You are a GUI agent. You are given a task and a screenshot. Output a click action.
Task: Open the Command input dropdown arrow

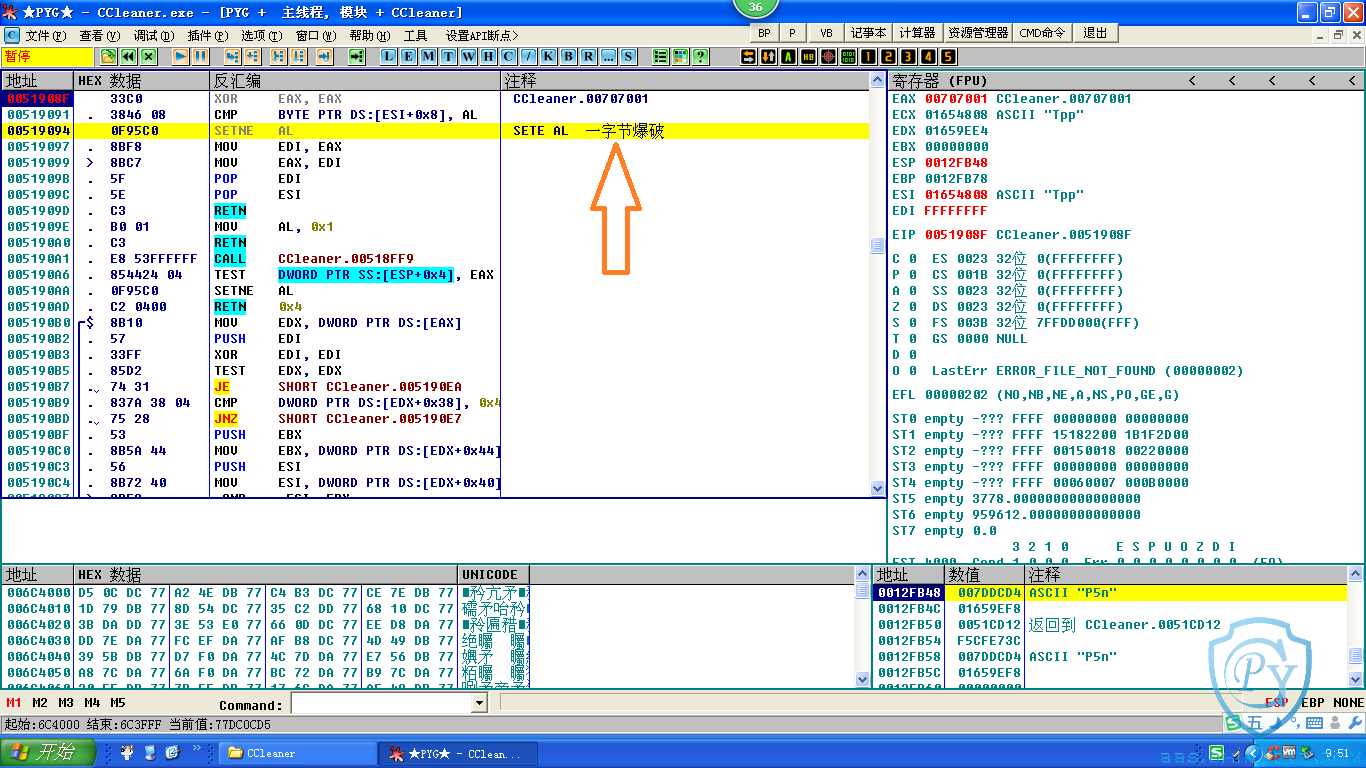pos(479,704)
